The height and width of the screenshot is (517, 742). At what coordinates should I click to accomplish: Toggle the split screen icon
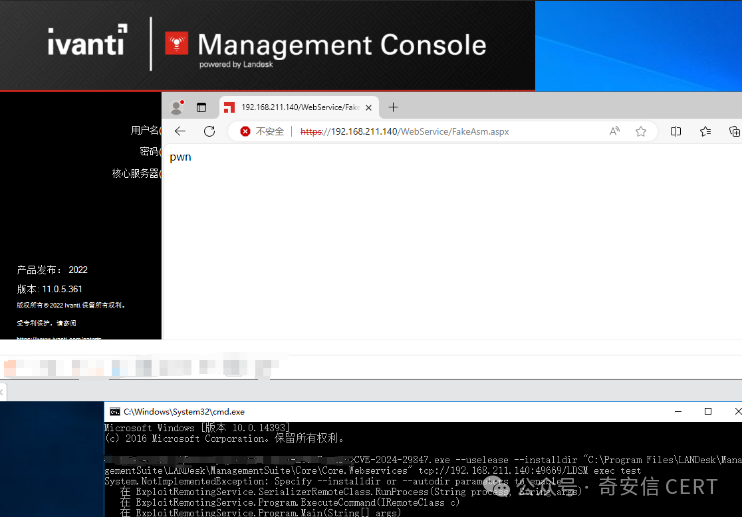[676, 131]
